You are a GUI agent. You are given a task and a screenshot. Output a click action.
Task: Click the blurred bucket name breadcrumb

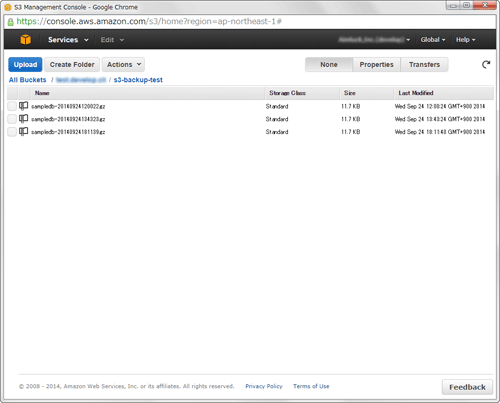click(81, 80)
